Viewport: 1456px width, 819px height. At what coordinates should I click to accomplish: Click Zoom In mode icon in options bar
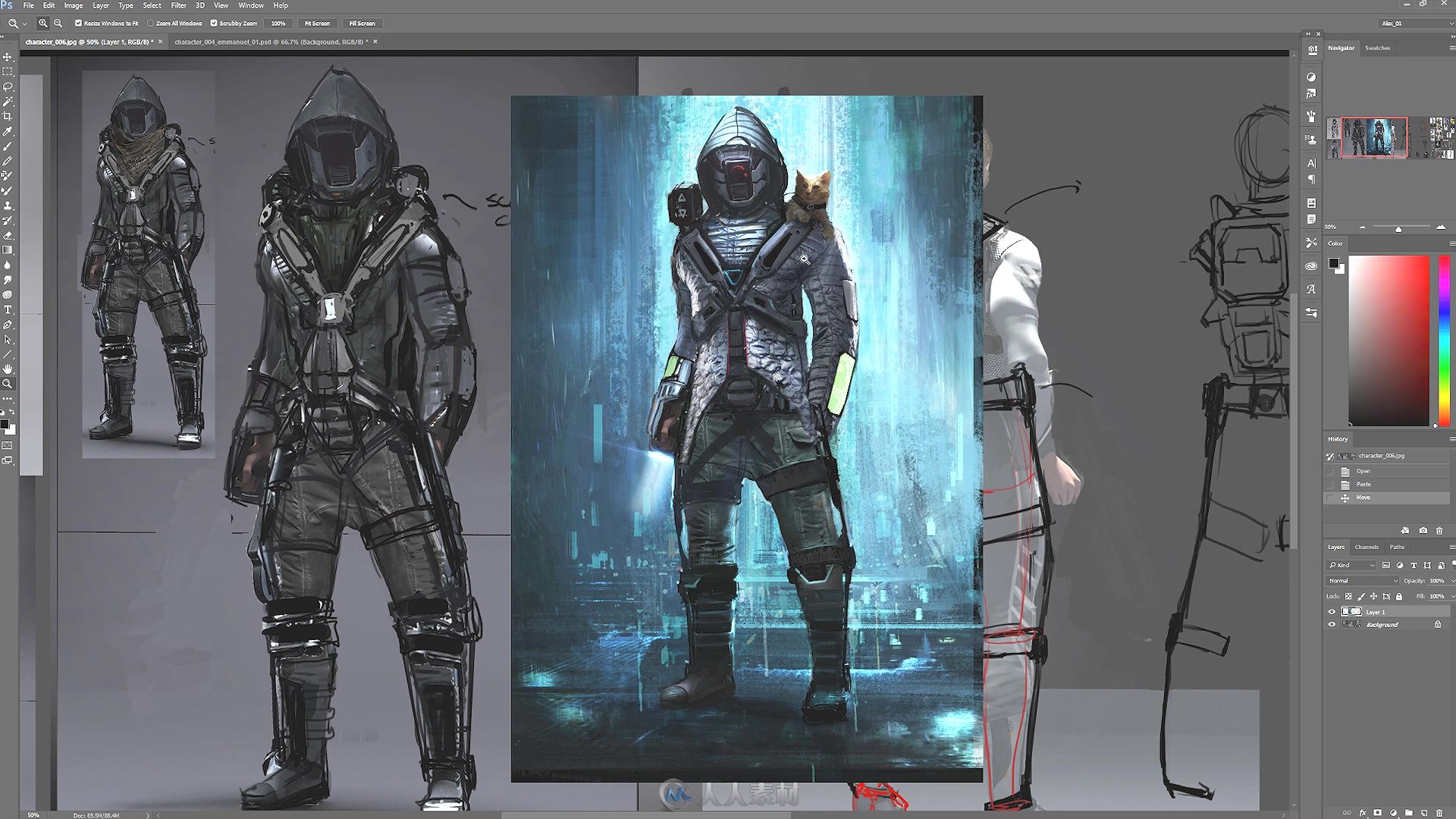pos(43,24)
